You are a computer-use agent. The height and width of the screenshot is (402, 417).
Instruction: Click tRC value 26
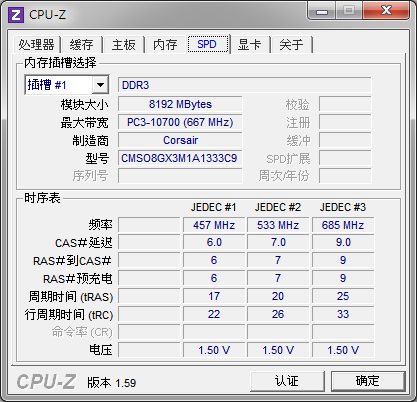pyautogui.click(x=278, y=314)
